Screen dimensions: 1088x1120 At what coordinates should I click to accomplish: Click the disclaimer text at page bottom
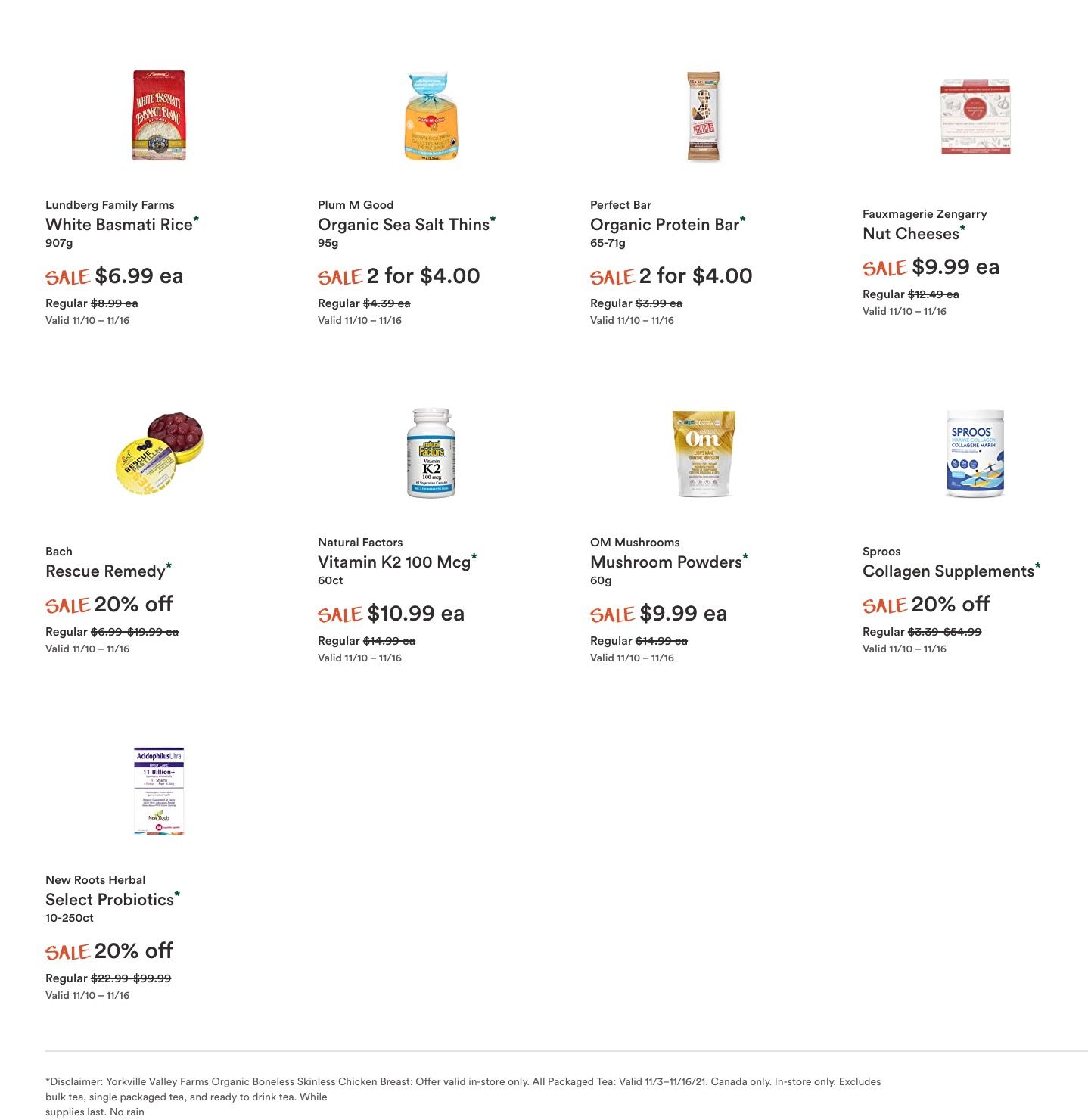click(x=463, y=1097)
